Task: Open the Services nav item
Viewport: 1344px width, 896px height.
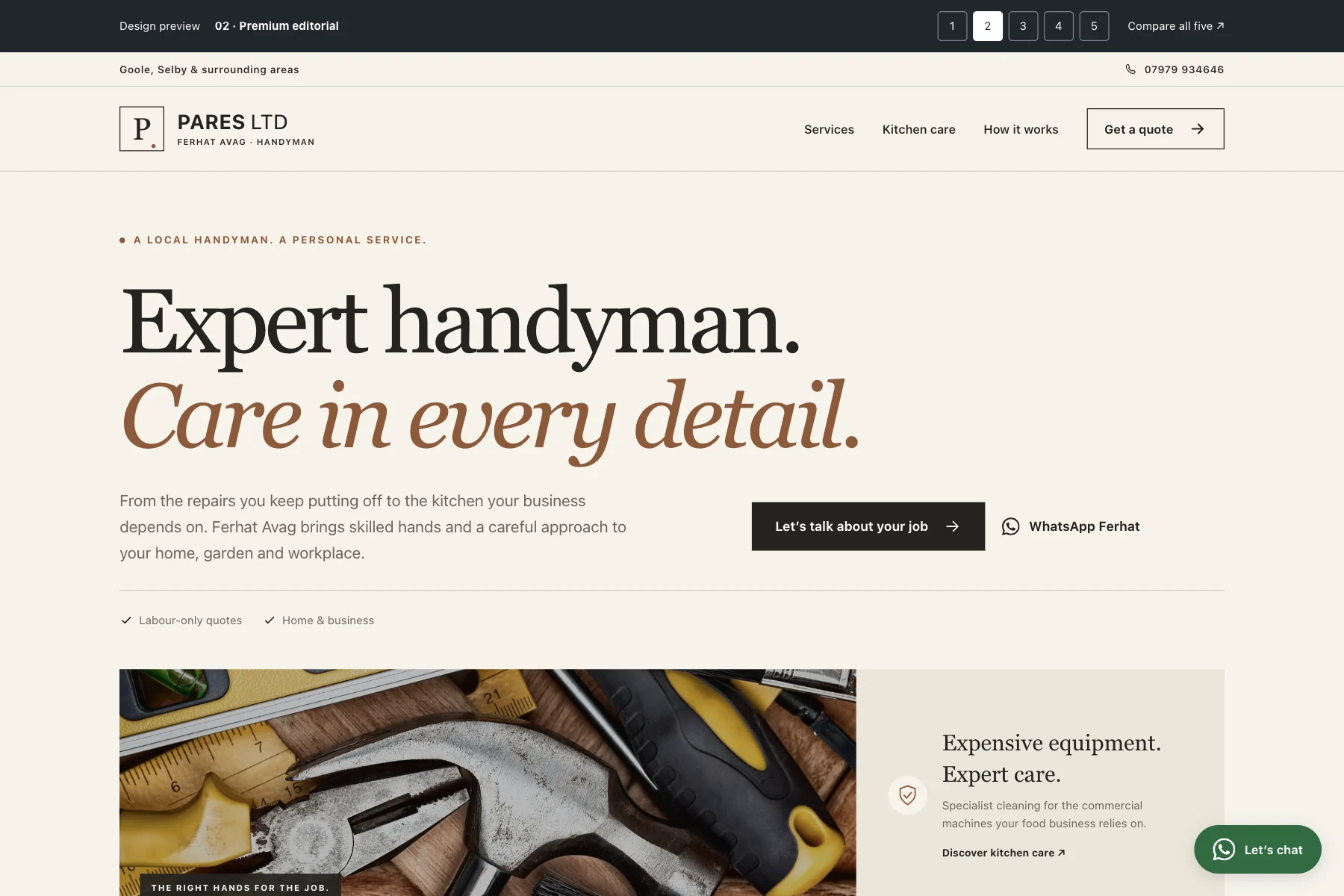Action: click(829, 129)
